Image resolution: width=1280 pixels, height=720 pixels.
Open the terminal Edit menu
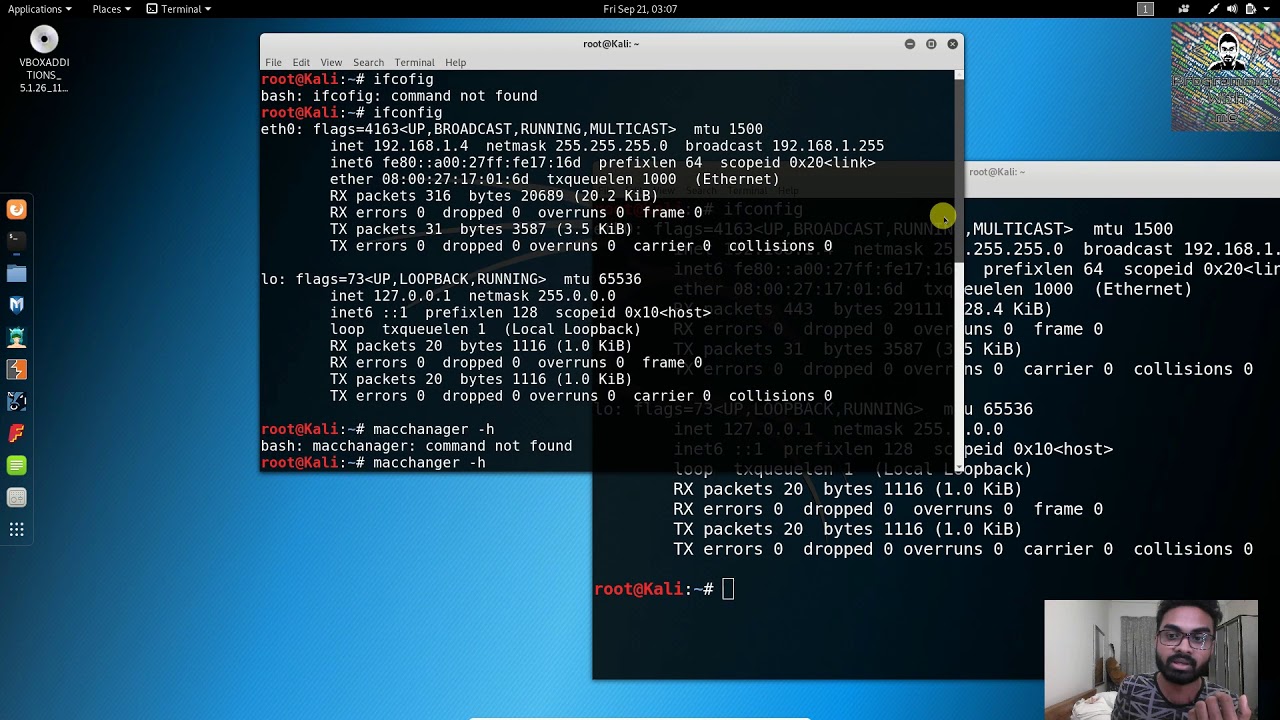(x=301, y=62)
